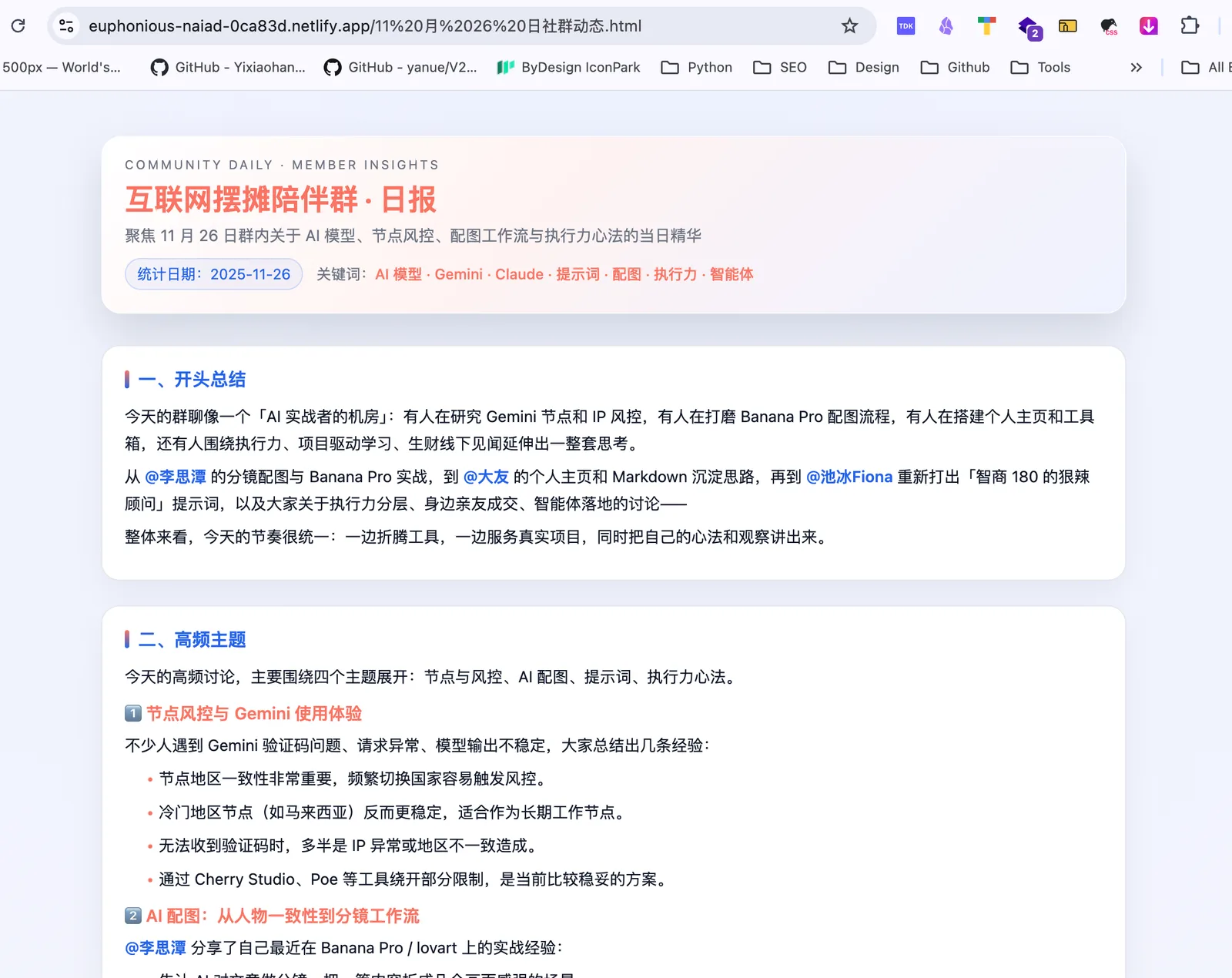Open site information icon in address bar
This screenshot has width=1232, height=978.
click(x=67, y=26)
